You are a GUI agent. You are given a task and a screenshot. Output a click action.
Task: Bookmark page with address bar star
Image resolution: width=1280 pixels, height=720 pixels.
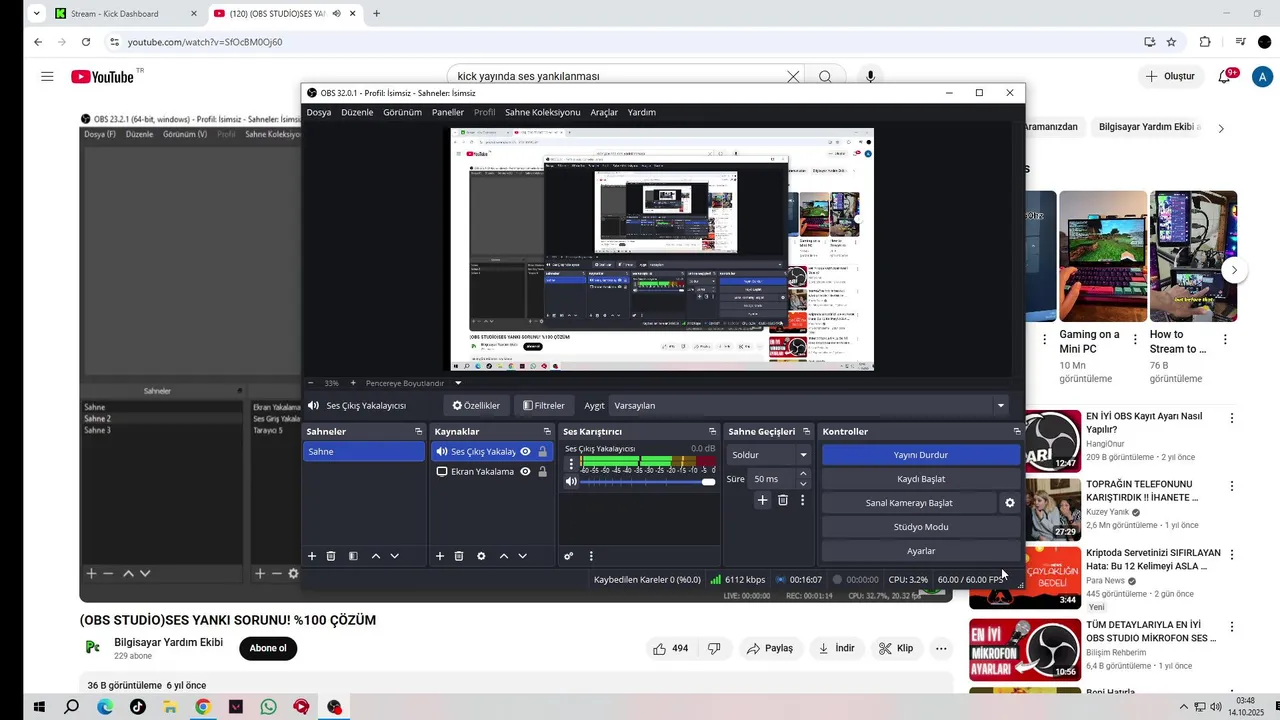tap(1171, 42)
